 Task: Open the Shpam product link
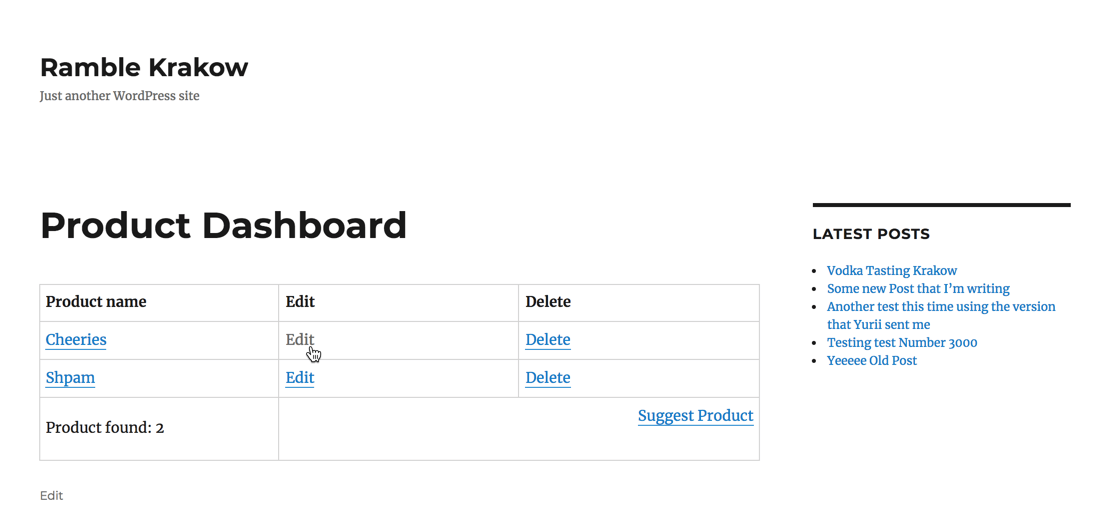(70, 378)
